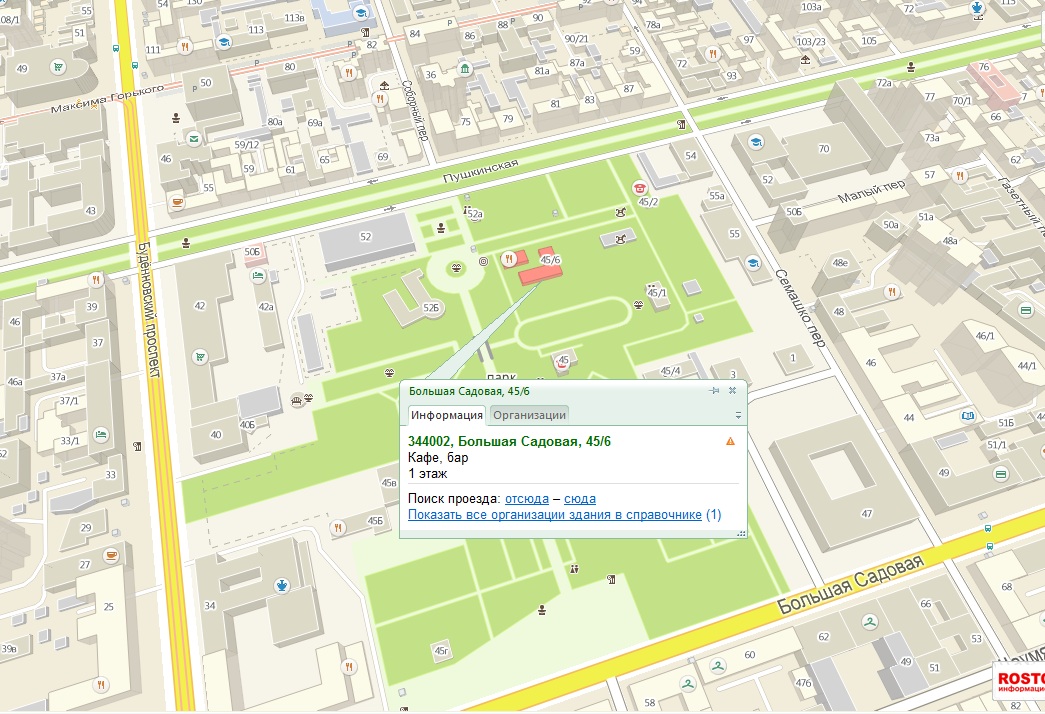Click the graduation cap icon on building 70
The width and height of the screenshot is (1045, 714).
757,142
